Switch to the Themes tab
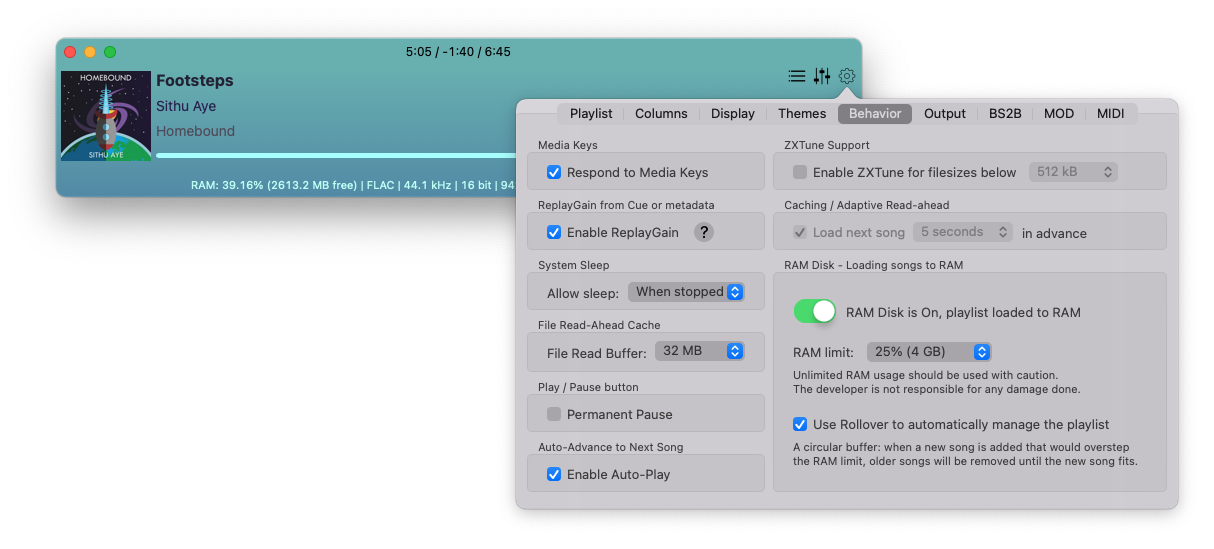This screenshot has width=1214, height=549. click(x=802, y=113)
